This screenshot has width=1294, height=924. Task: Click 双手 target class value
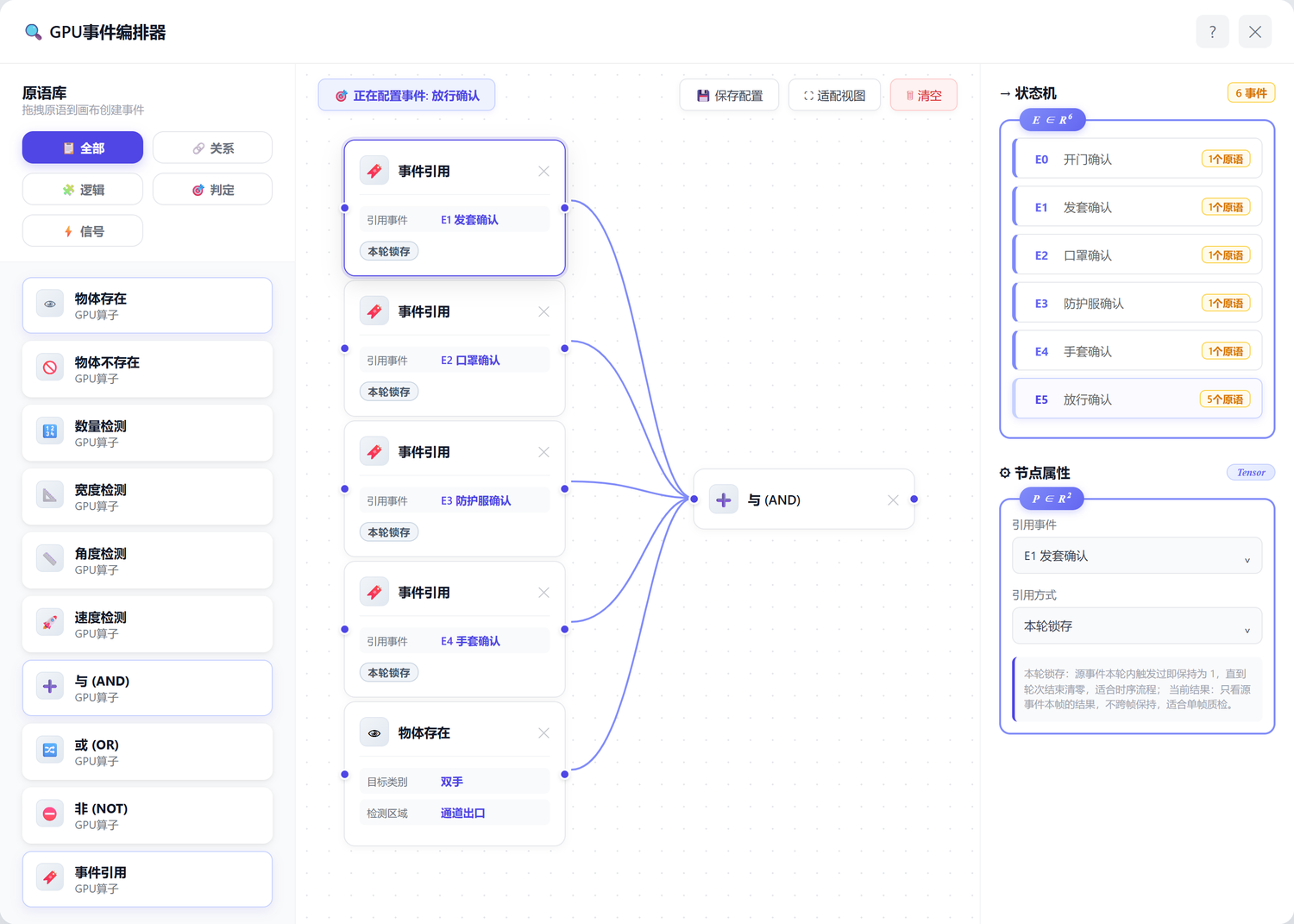pos(451,782)
